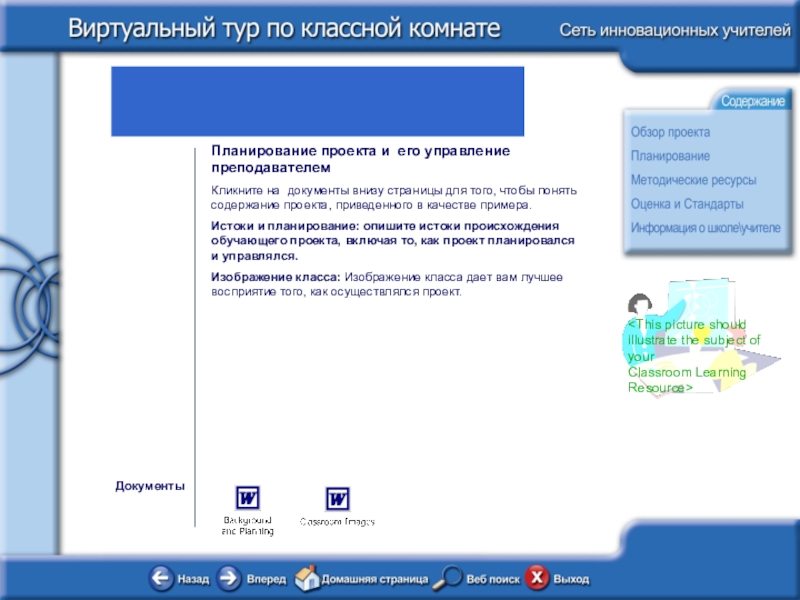This screenshot has height=600, width=800.
Task: Select the 'Обзор проекта' menu item
Action: 670,132
